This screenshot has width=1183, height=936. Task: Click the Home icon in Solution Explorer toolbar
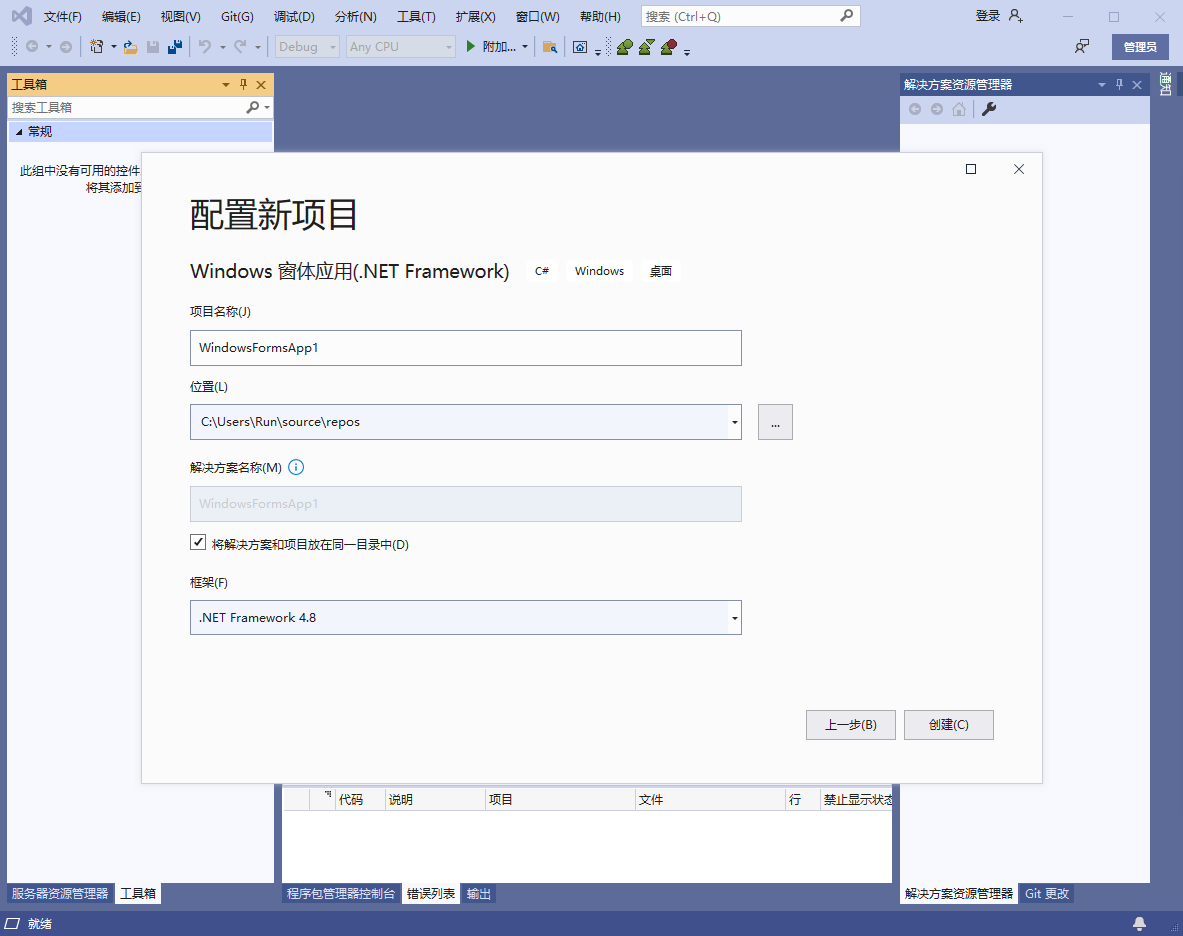click(x=958, y=109)
